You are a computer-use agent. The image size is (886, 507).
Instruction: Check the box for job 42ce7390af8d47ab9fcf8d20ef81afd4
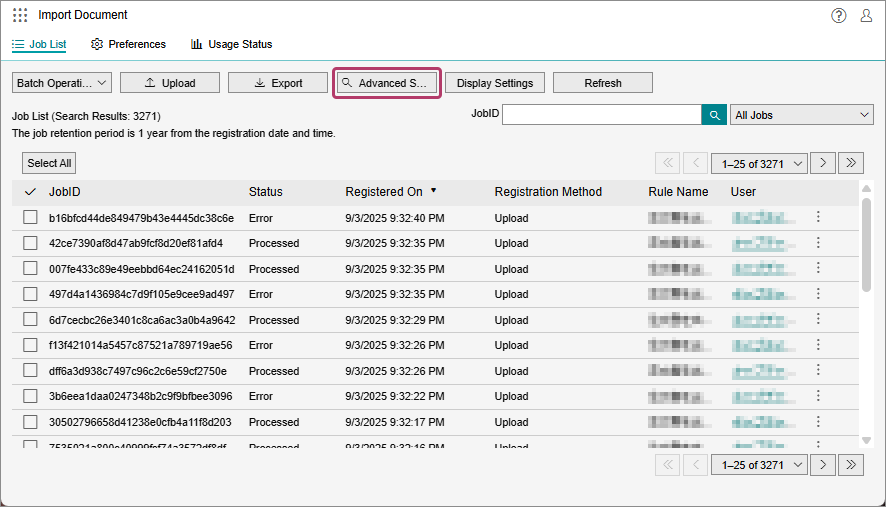(x=31, y=243)
